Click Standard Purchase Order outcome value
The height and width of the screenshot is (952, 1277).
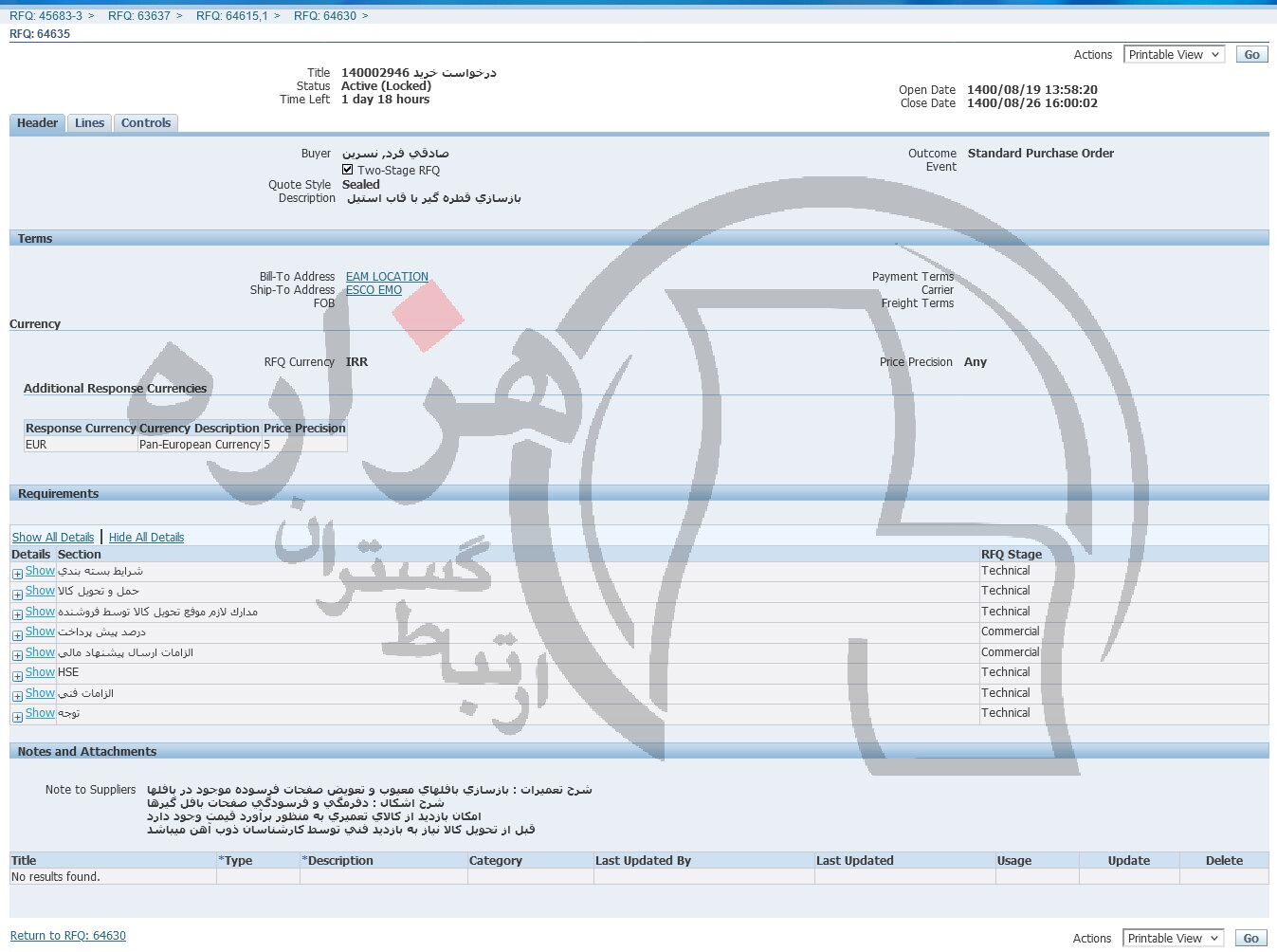(1041, 154)
